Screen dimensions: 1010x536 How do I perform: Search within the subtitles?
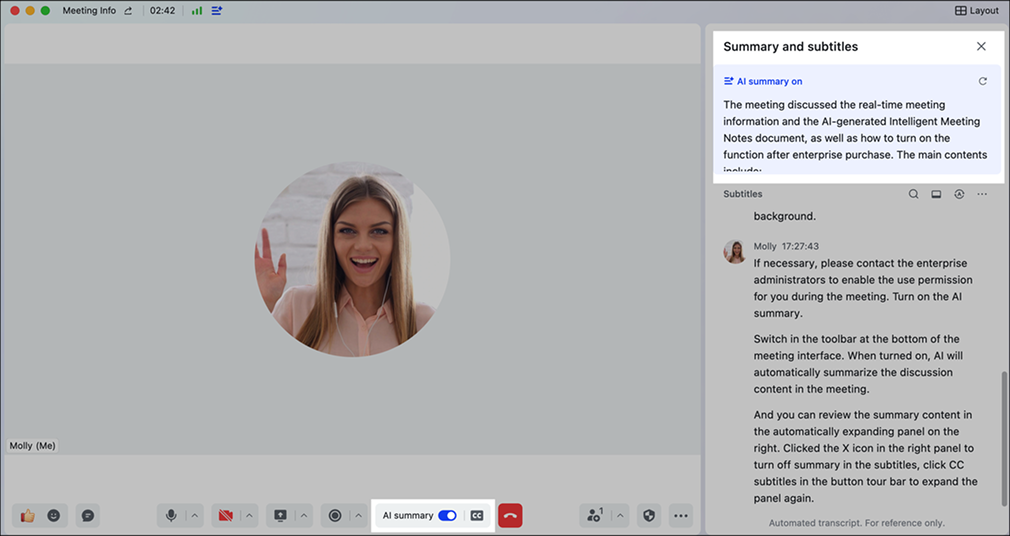(x=913, y=194)
